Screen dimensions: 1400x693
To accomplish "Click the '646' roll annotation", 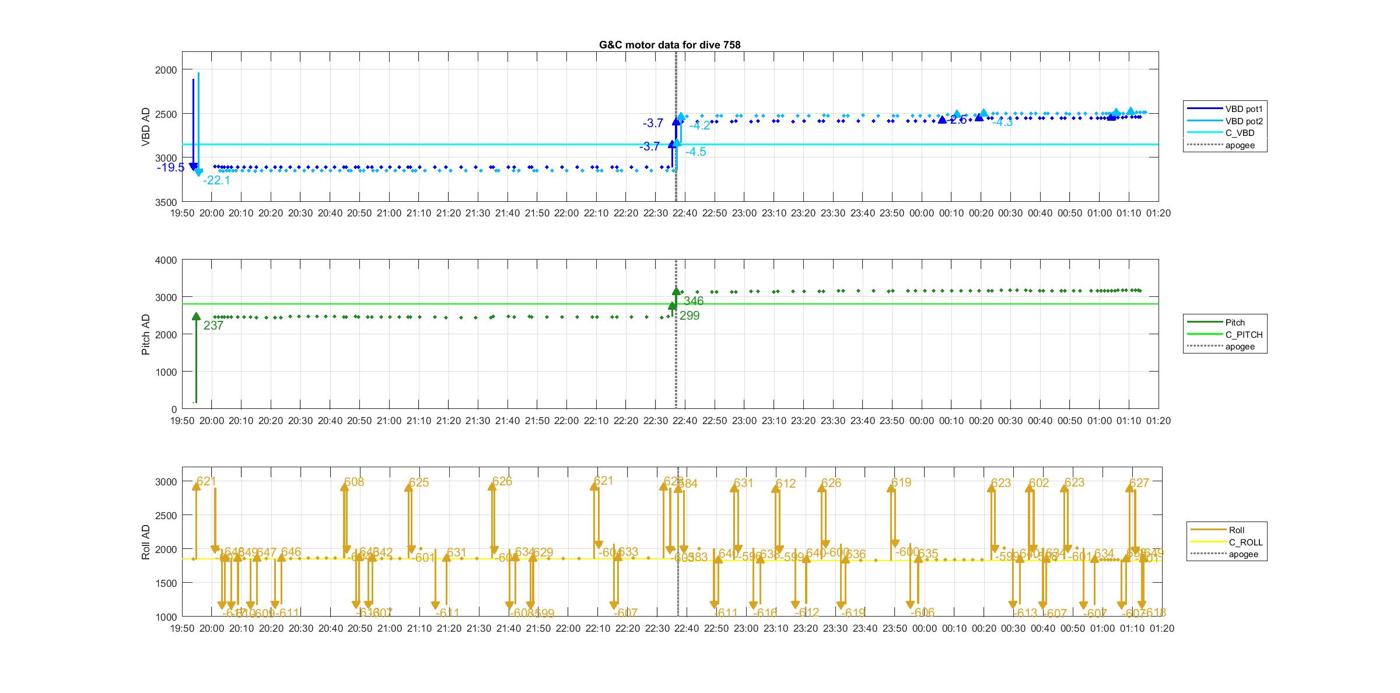I will [291, 552].
